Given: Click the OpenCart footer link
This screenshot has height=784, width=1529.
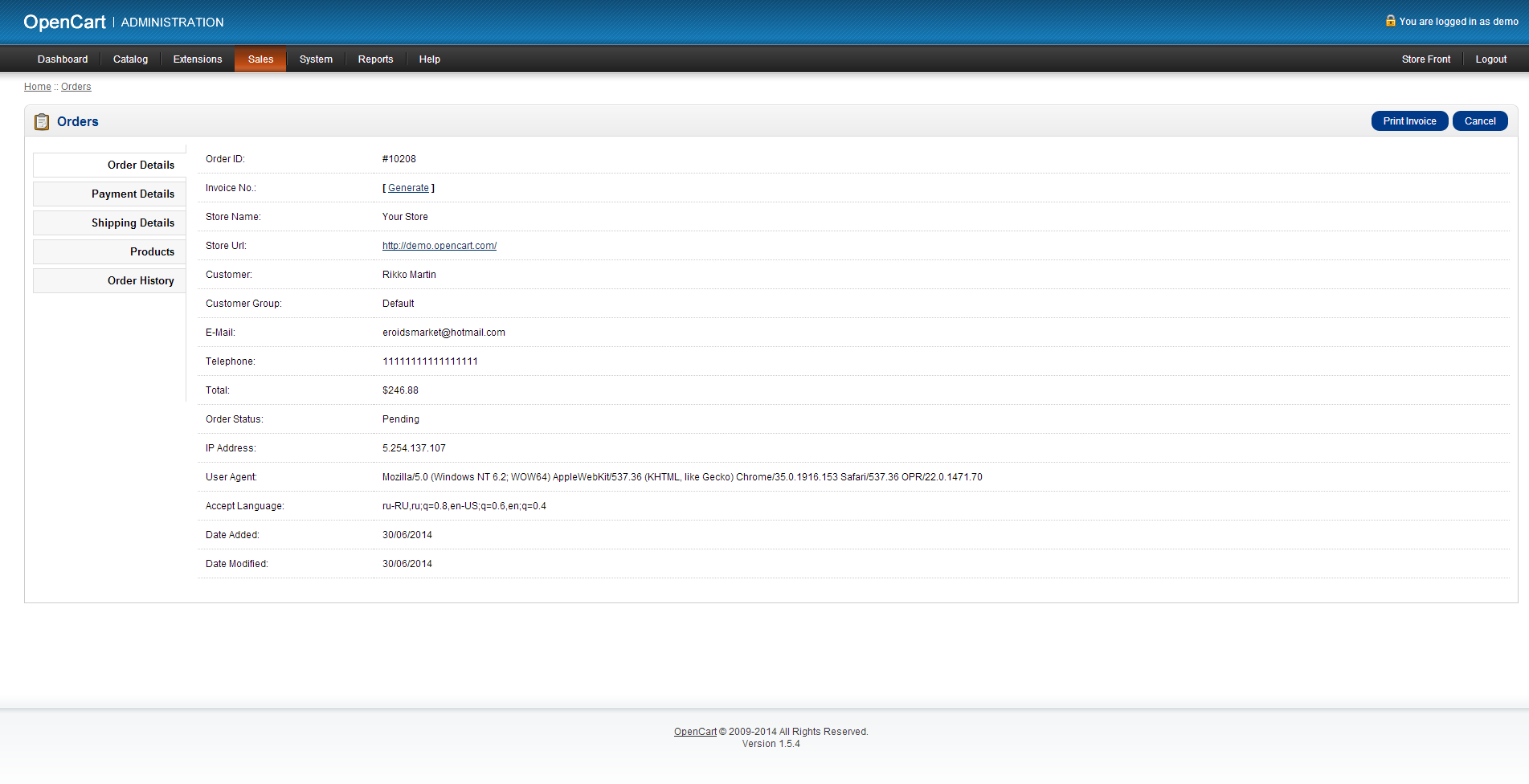Looking at the screenshot, I should [695, 732].
